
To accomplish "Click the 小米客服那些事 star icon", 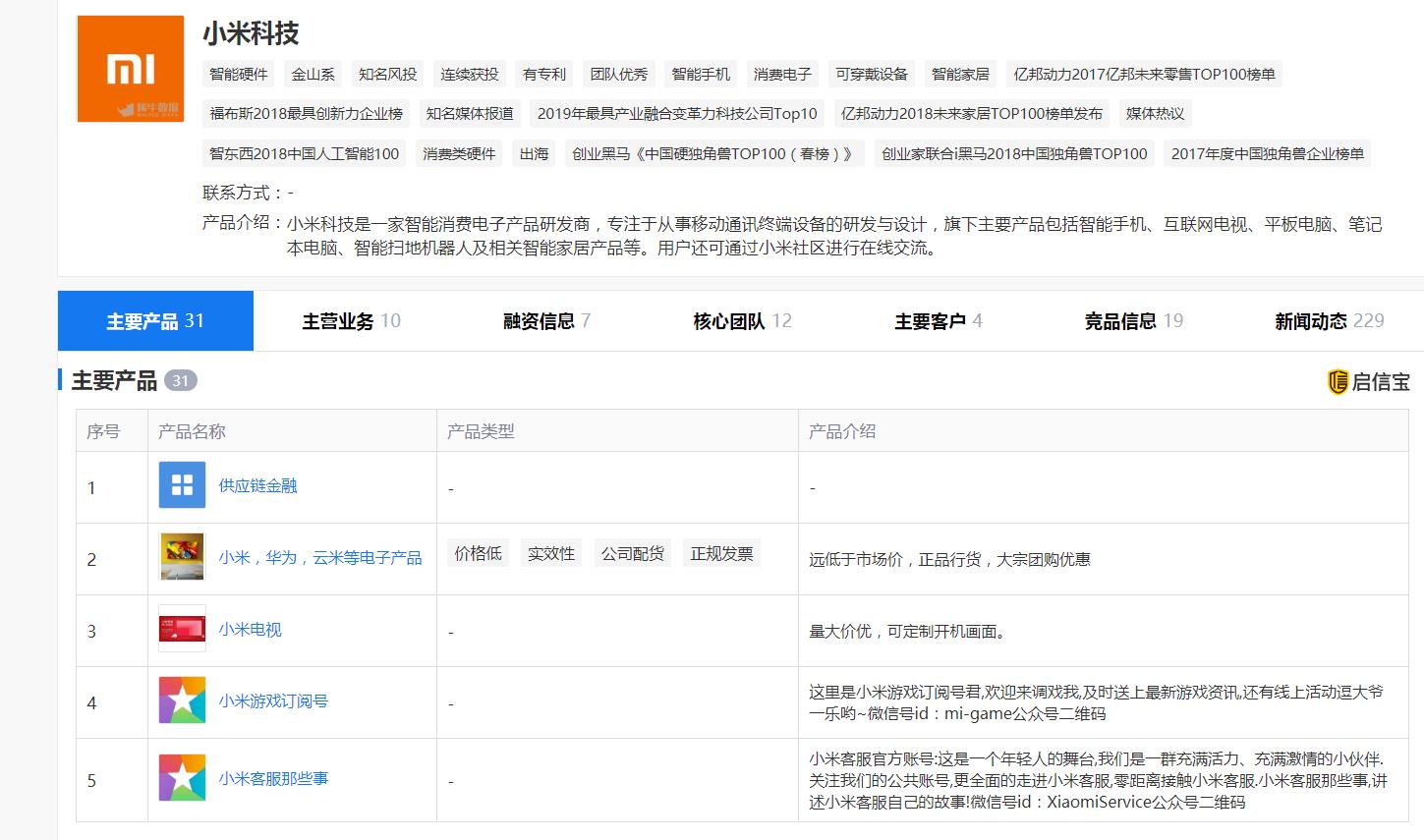I will pos(181,778).
